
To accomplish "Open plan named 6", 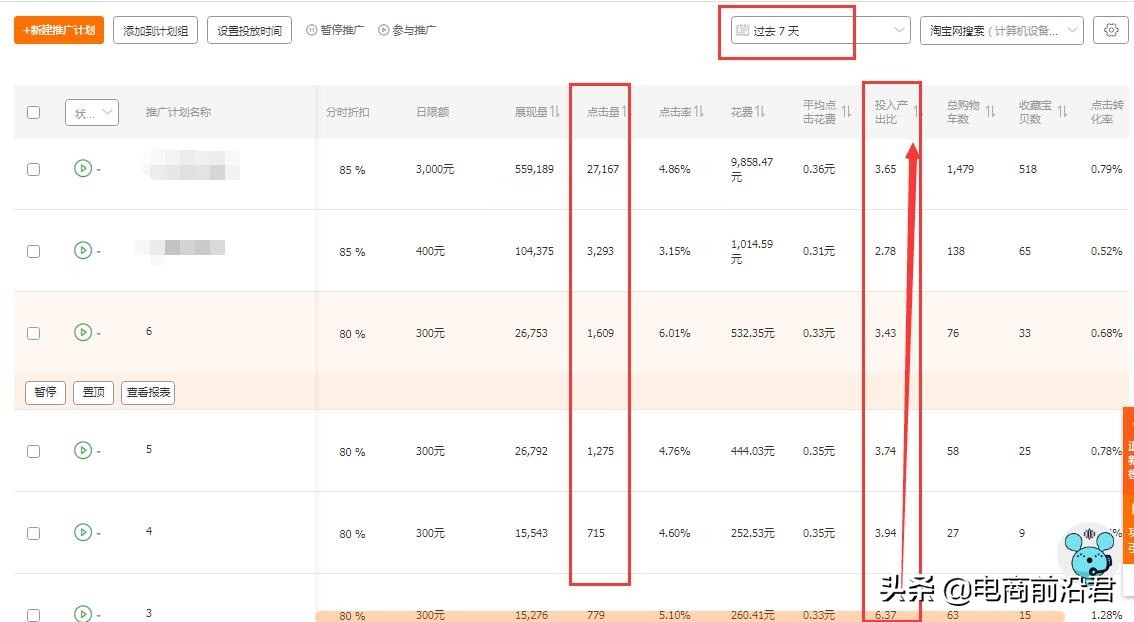I will (x=149, y=331).
